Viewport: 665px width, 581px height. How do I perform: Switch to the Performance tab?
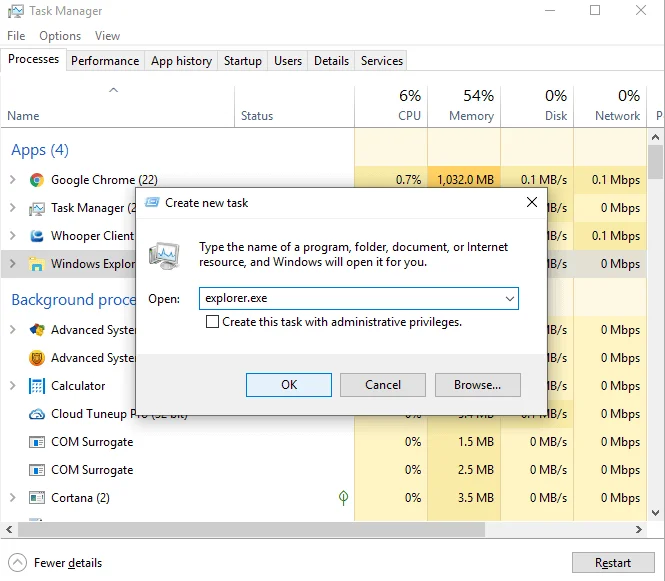click(105, 61)
